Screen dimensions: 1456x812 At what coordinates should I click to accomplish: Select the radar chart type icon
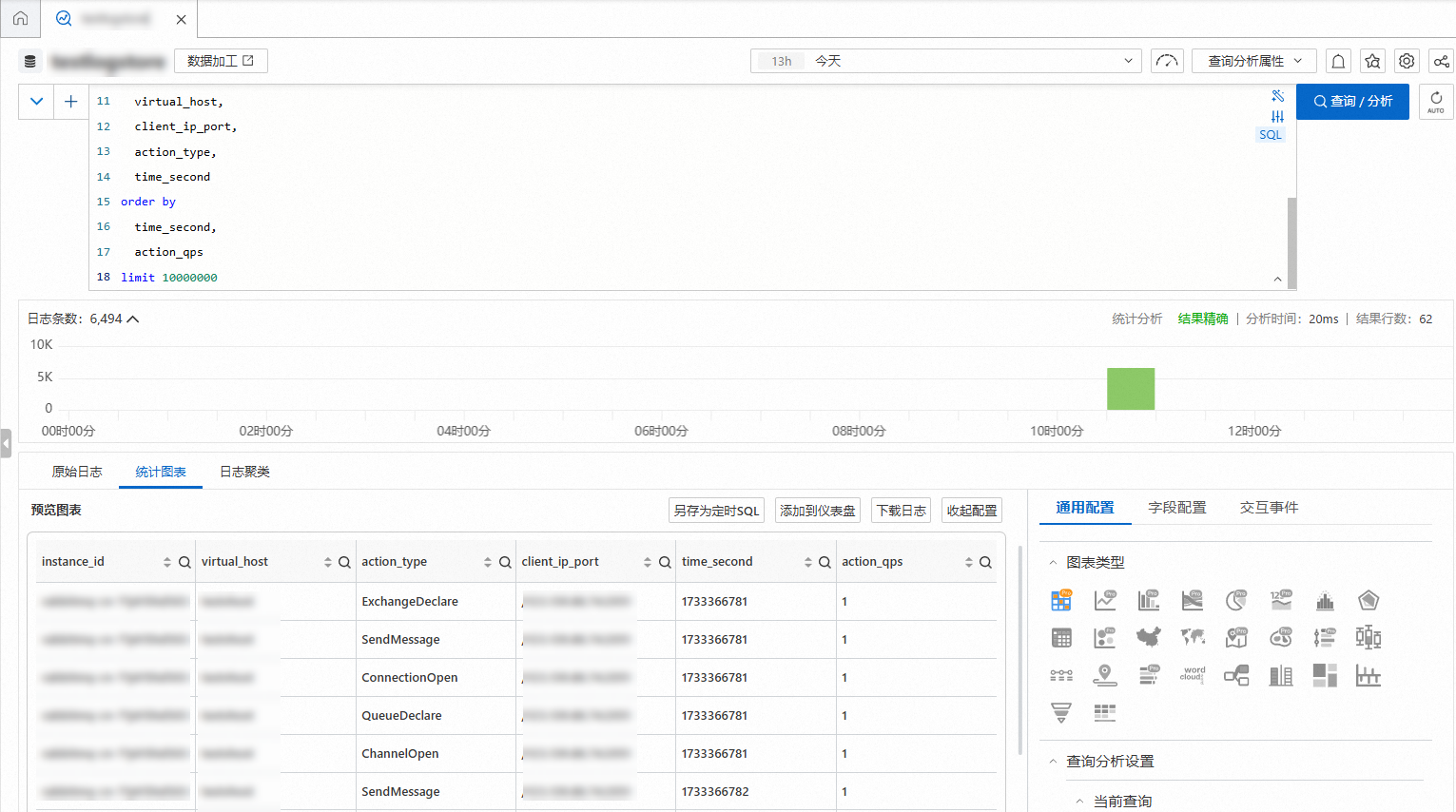coord(1369,600)
